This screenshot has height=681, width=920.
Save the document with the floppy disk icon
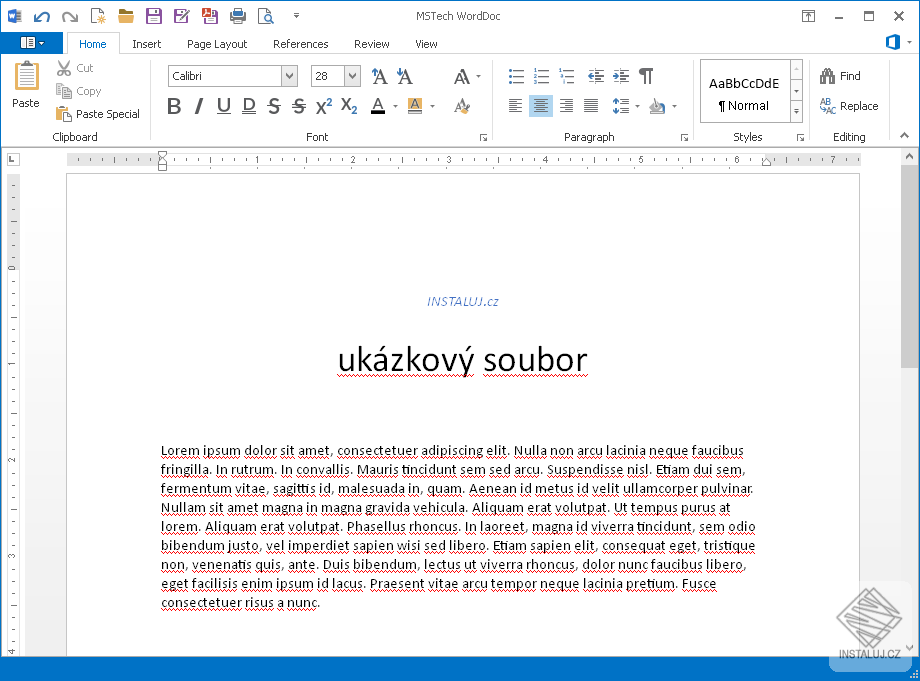(154, 16)
